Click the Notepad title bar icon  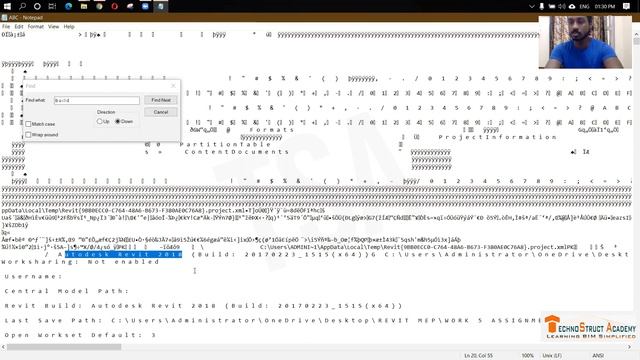coord(4,18)
